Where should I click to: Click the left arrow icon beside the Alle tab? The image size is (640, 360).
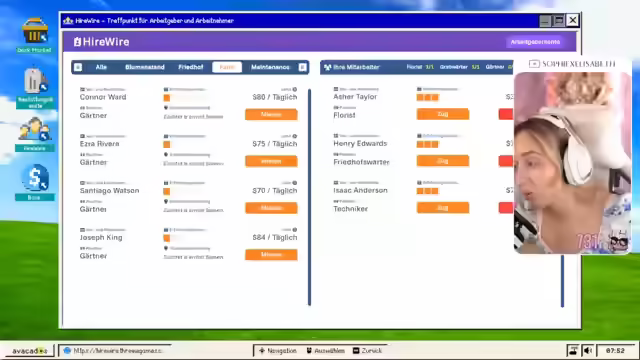78,67
